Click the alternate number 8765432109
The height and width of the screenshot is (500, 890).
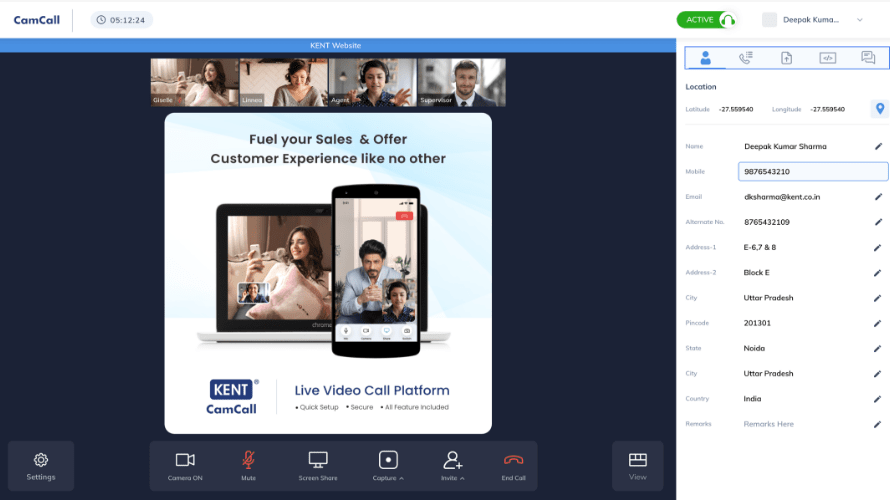click(766, 222)
